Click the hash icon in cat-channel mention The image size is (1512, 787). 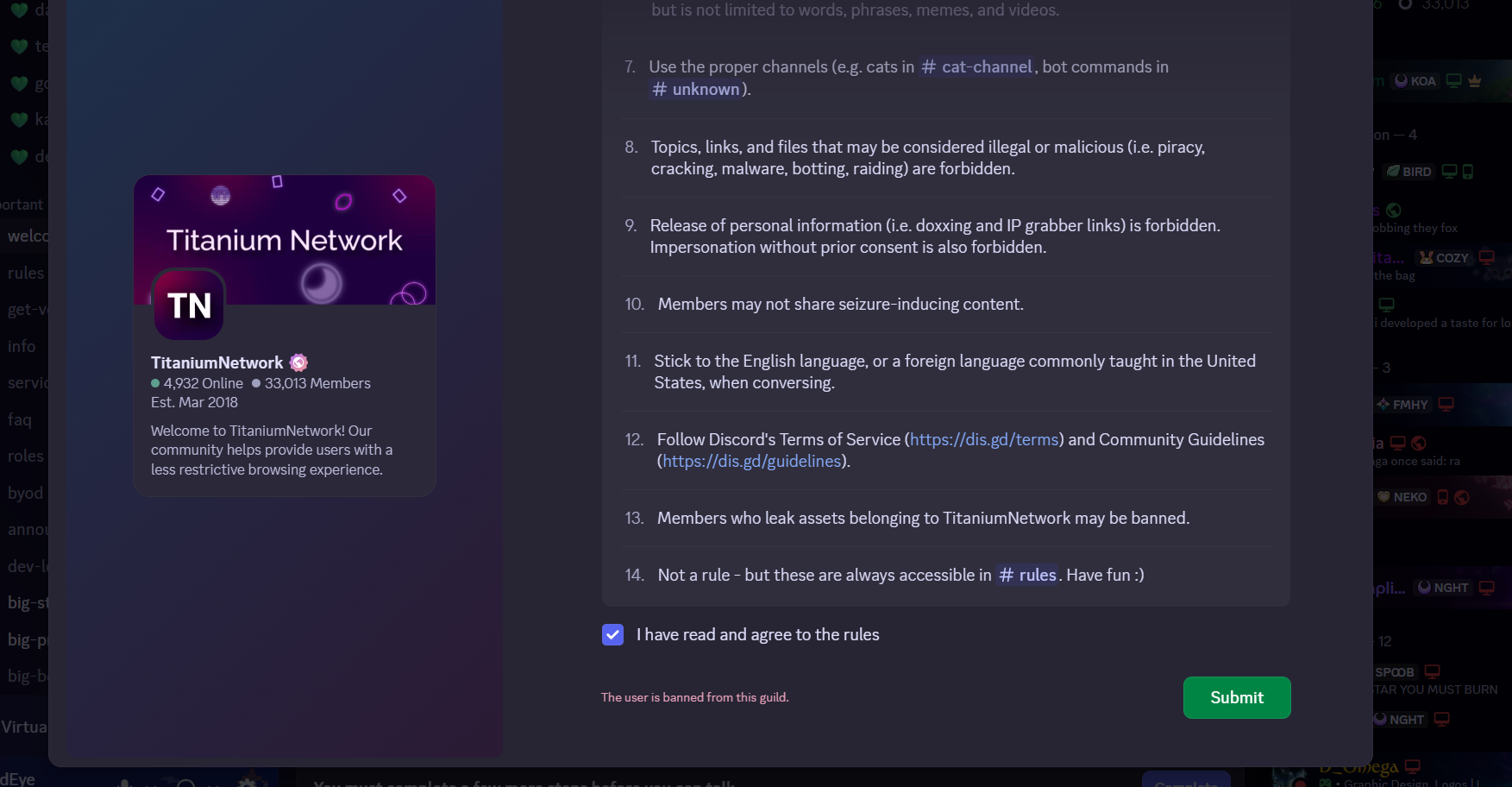929,67
